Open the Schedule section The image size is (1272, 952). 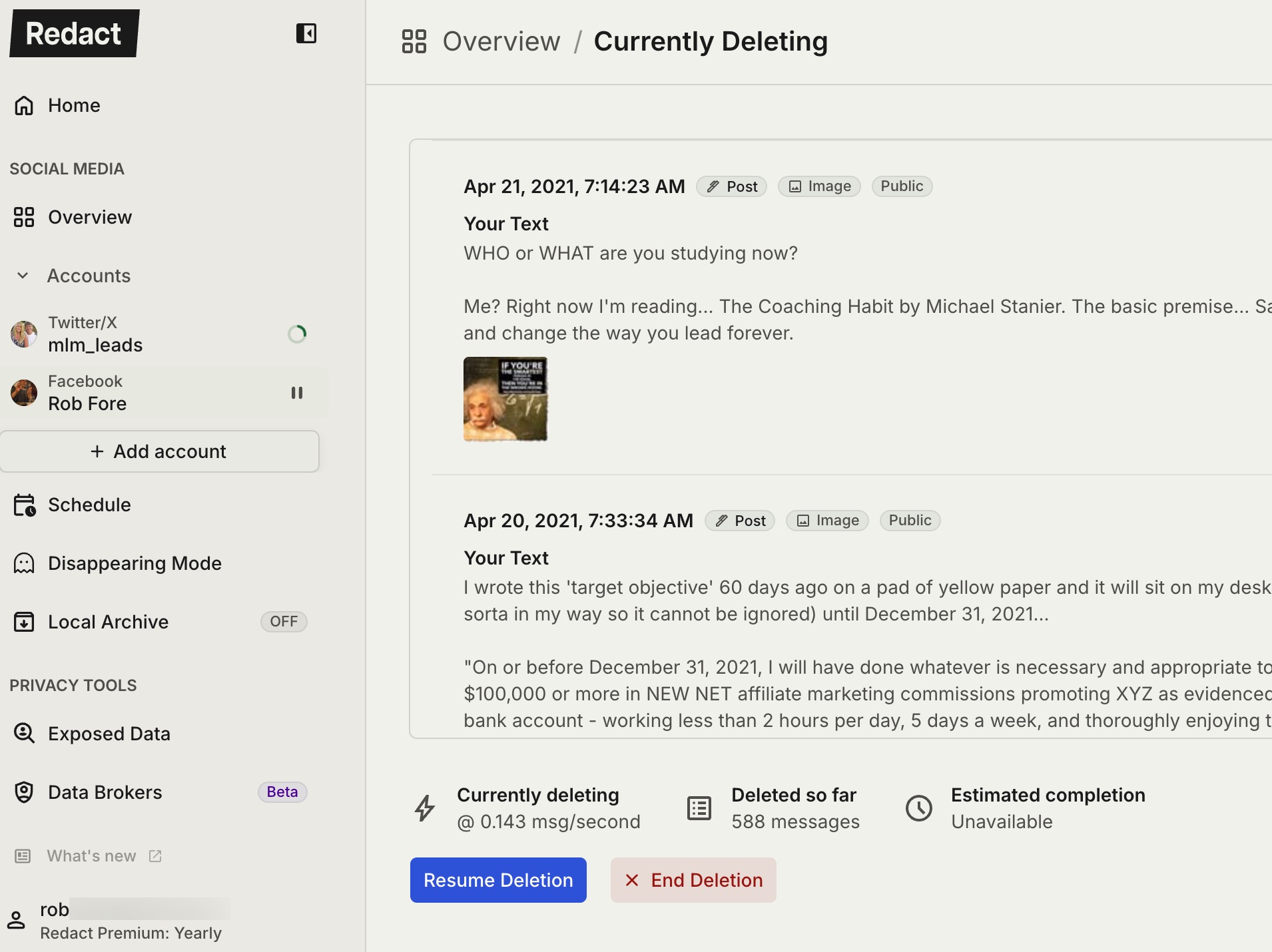click(89, 505)
